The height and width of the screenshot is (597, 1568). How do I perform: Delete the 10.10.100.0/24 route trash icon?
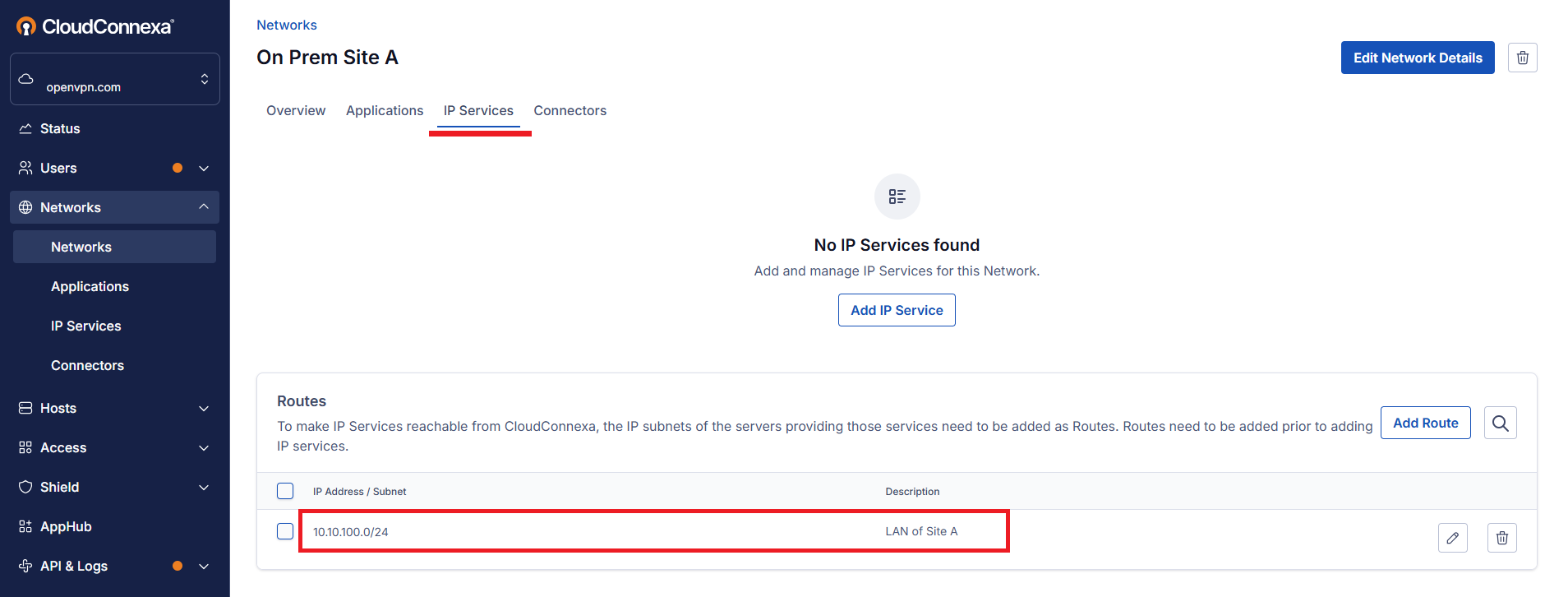point(1501,538)
